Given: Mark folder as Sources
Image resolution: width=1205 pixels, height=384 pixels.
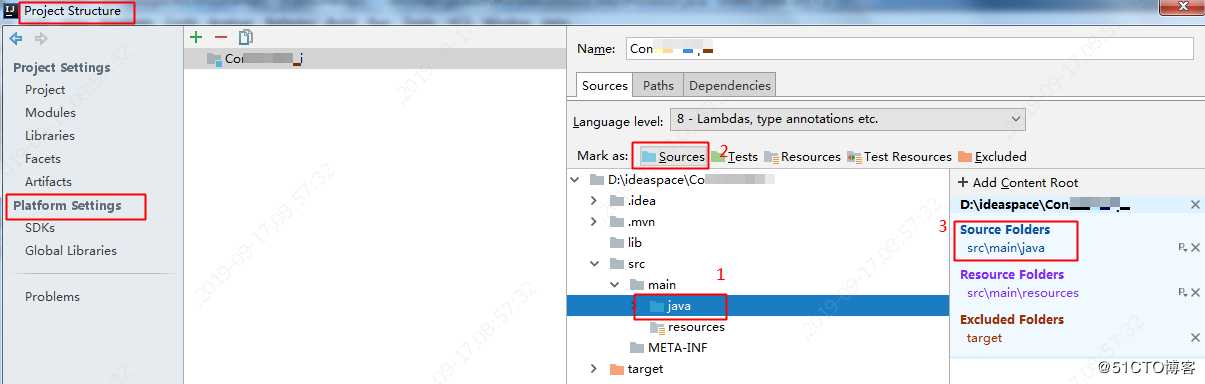Looking at the screenshot, I should (673, 156).
